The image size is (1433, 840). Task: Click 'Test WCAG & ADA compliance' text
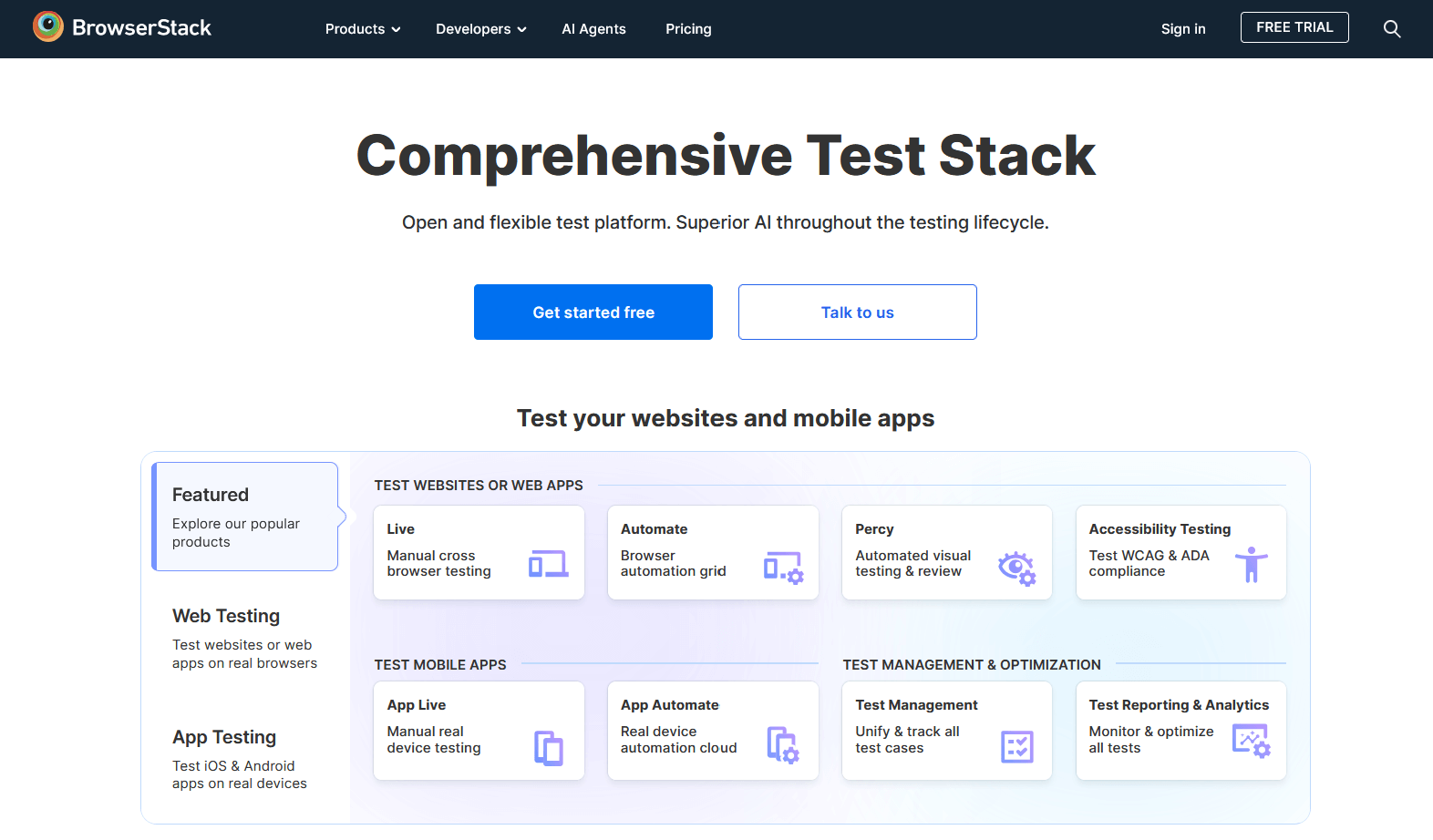[1149, 563]
